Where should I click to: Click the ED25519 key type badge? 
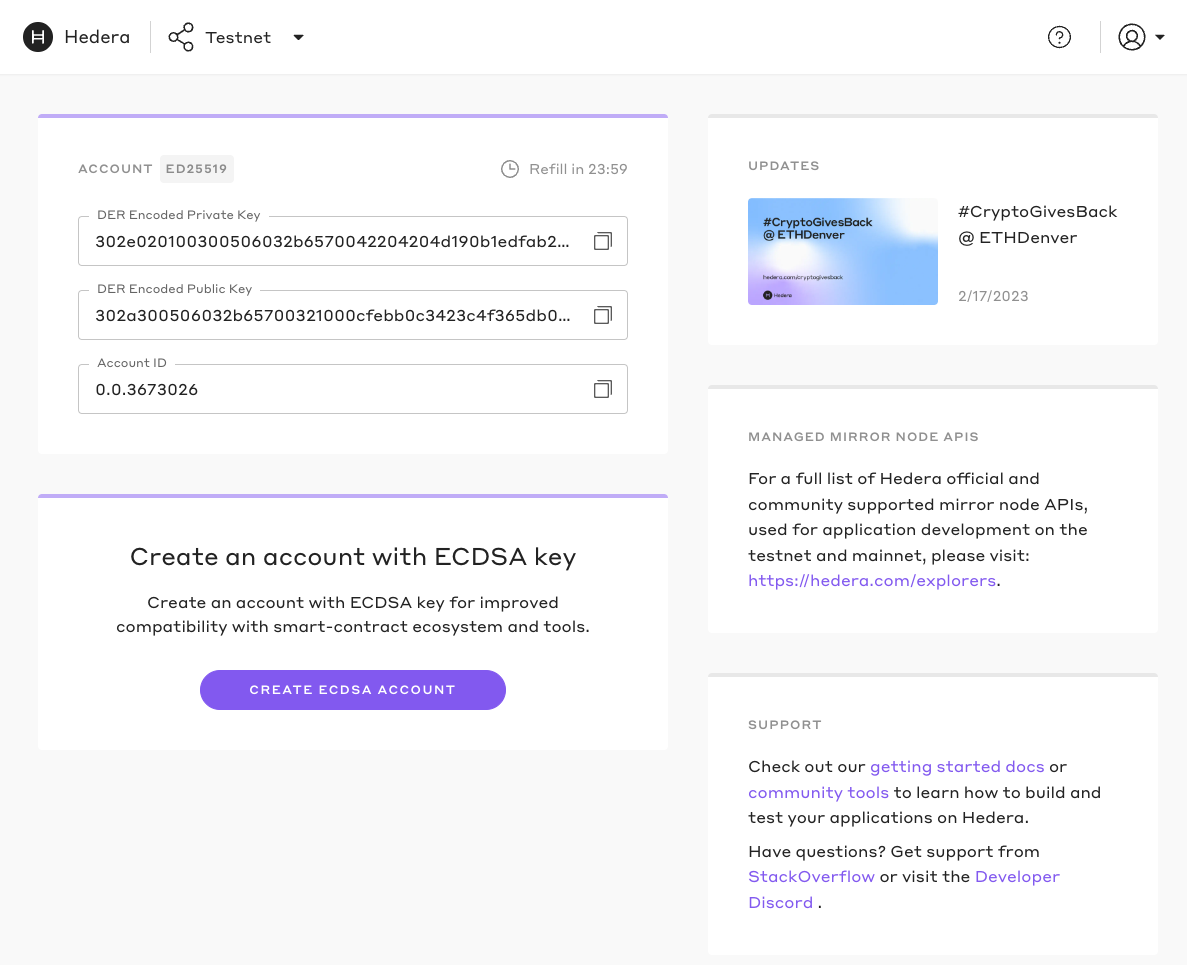(196, 169)
